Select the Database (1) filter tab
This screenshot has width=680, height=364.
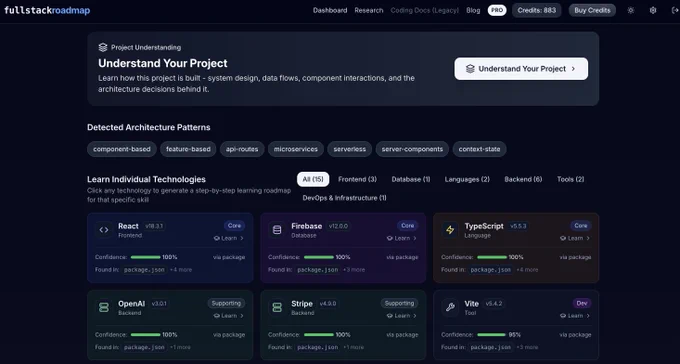point(411,179)
